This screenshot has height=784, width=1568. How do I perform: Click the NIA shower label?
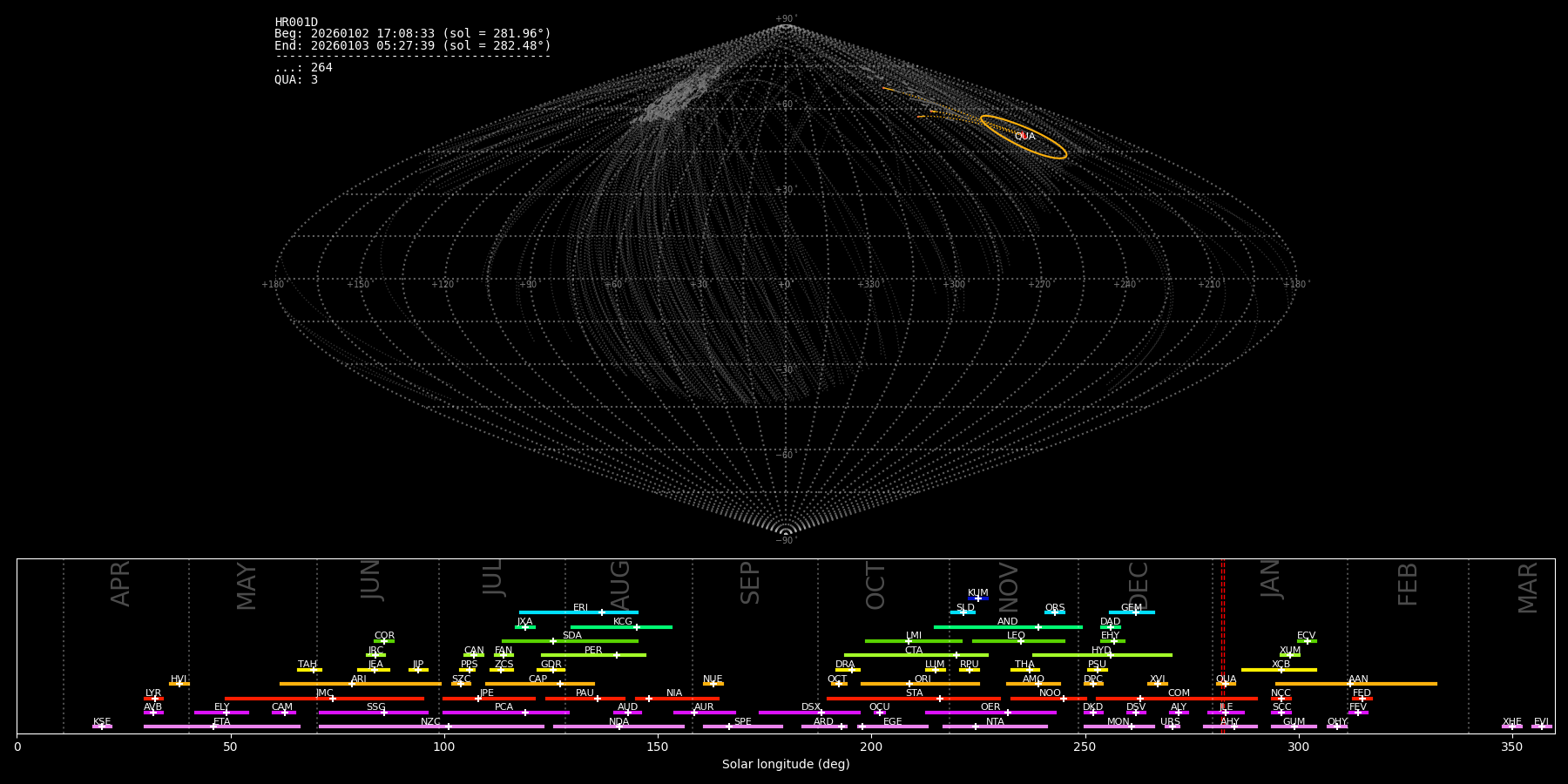[x=674, y=693]
